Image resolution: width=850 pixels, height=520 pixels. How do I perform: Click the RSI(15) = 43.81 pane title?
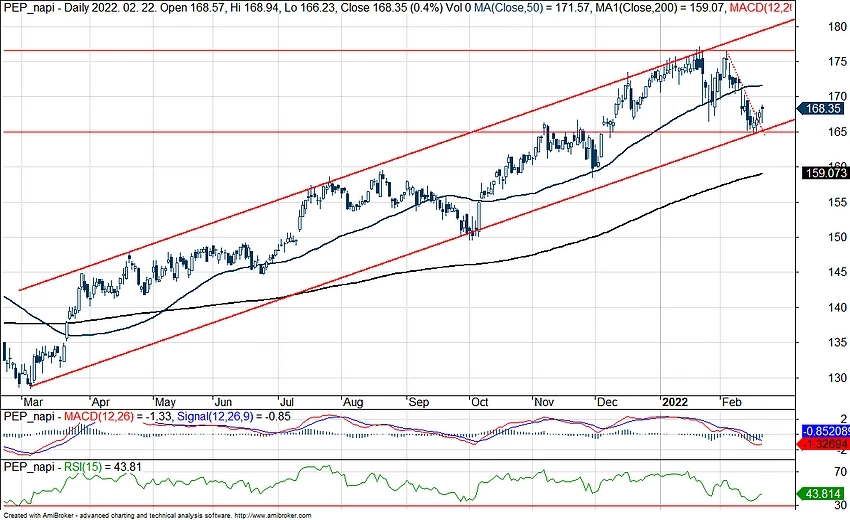point(103,467)
